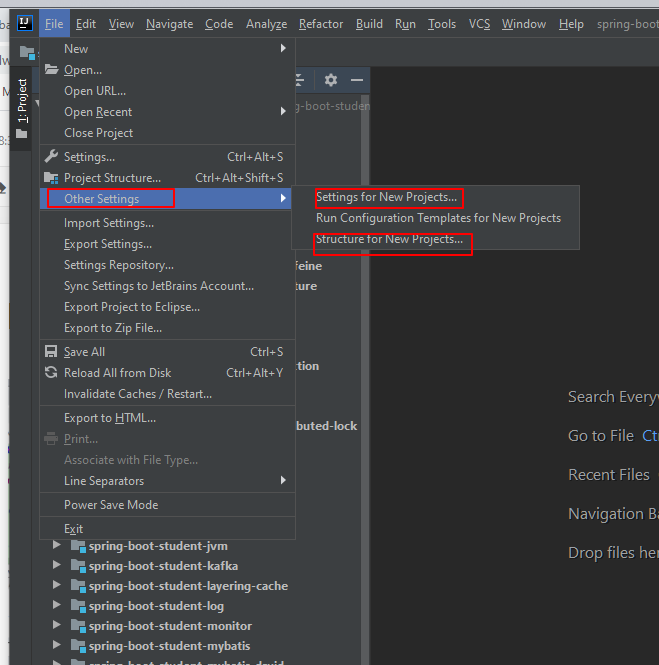Click spring-boot-student-layering-cache folder icon
The image size is (659, 665).
pos(78,586)
